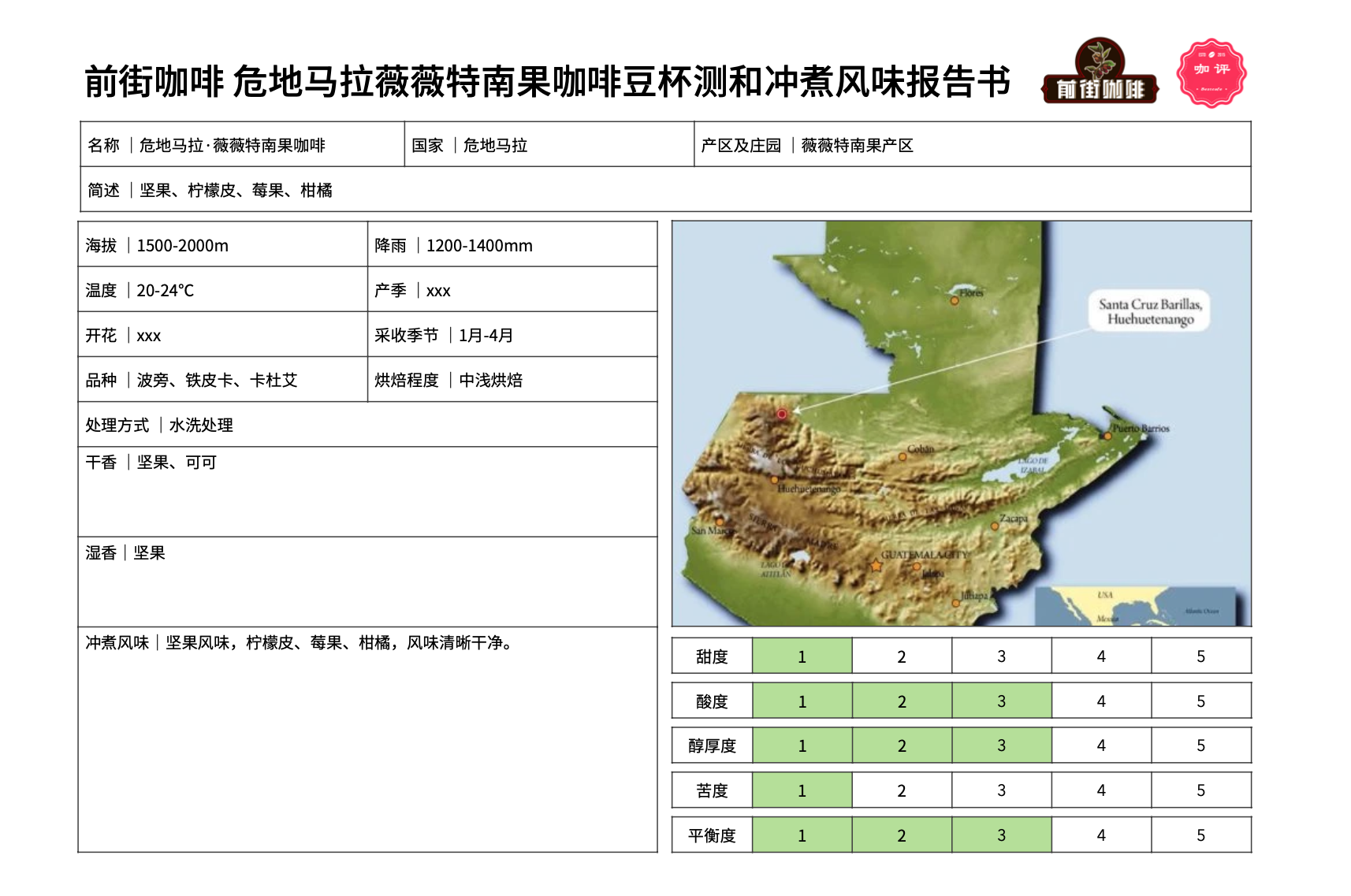Click the 湿香 cell 坚果
The height and width of the screenshot is (896, 1351).
click(367, 582)
